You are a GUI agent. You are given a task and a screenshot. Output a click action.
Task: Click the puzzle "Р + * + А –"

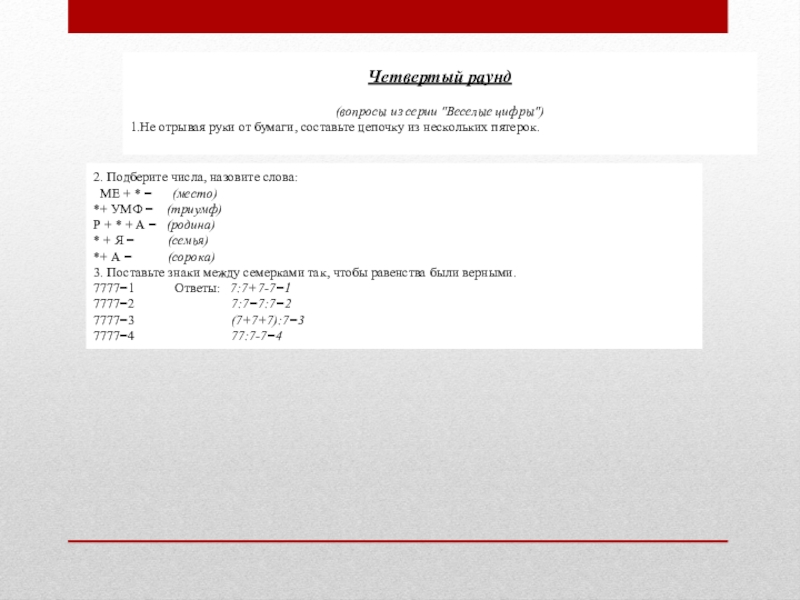[124, 225]
